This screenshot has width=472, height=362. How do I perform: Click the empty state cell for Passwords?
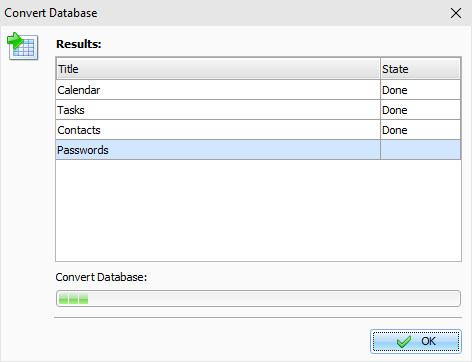tap(421, 150)
